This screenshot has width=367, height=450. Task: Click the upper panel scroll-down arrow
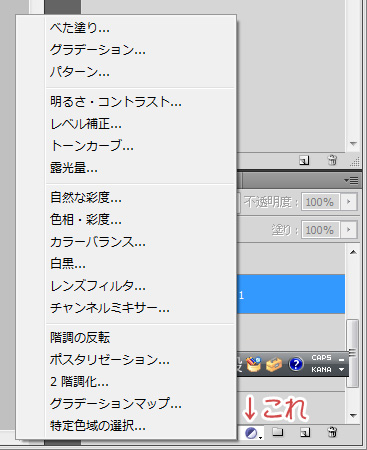click(x=353, y=144)
